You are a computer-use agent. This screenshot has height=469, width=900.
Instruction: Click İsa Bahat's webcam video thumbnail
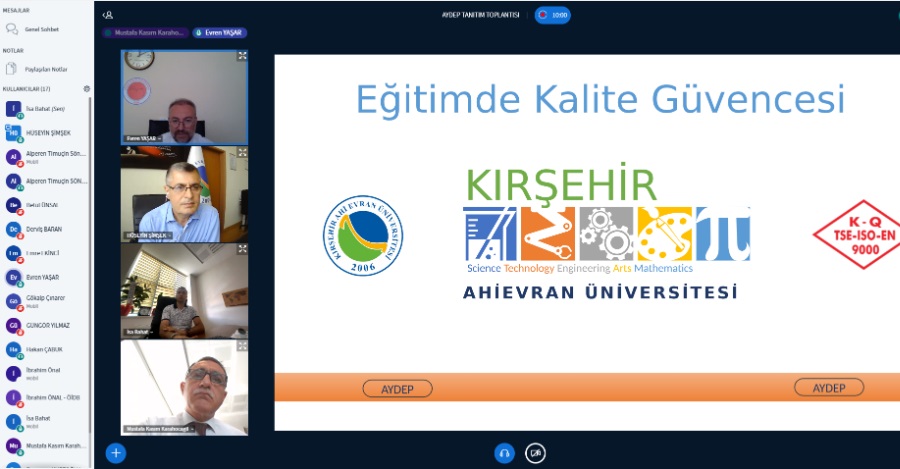(x=184, y=290)
